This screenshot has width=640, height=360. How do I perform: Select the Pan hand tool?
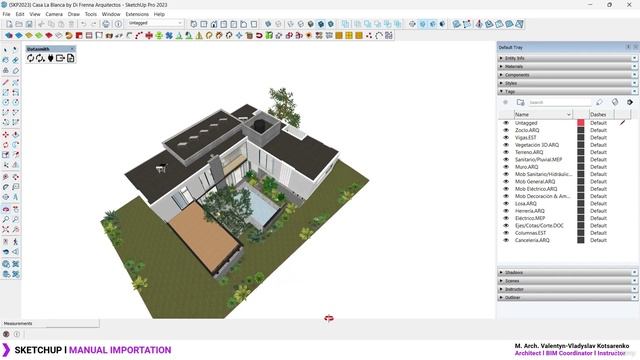click(x=16, y=209)
